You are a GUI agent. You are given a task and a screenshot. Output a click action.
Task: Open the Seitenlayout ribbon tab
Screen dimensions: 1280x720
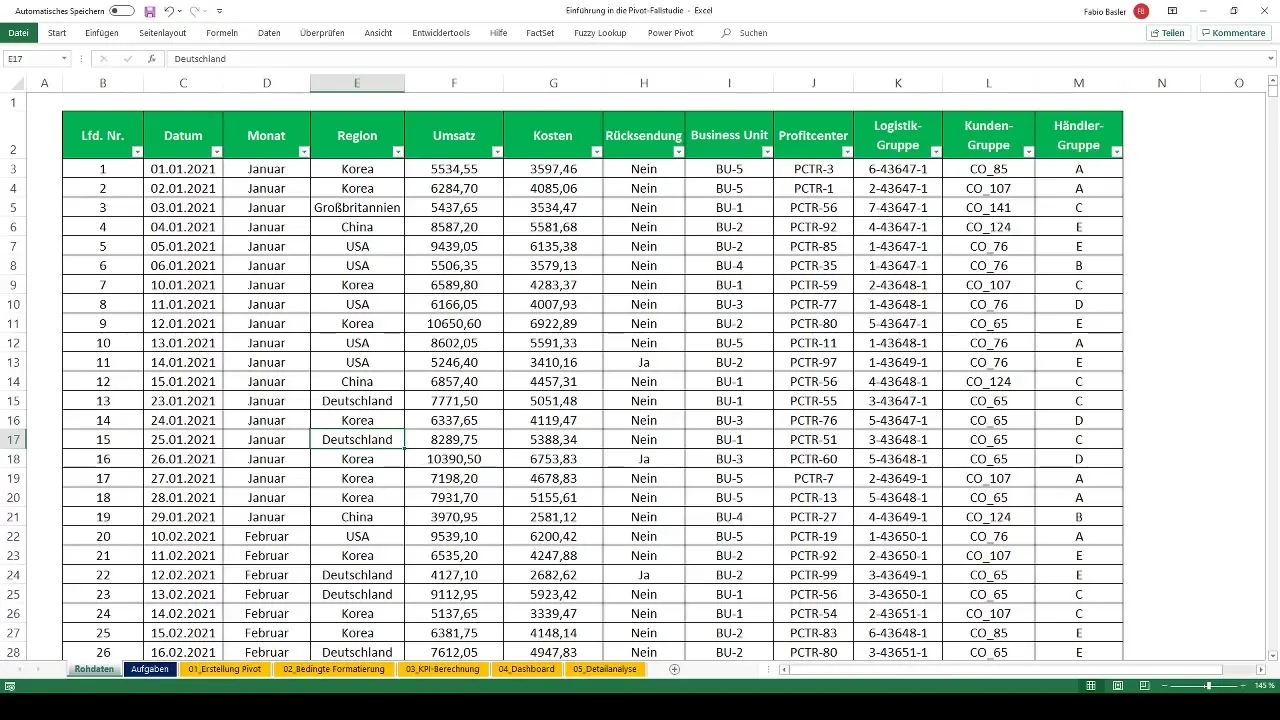click(162, 33)
